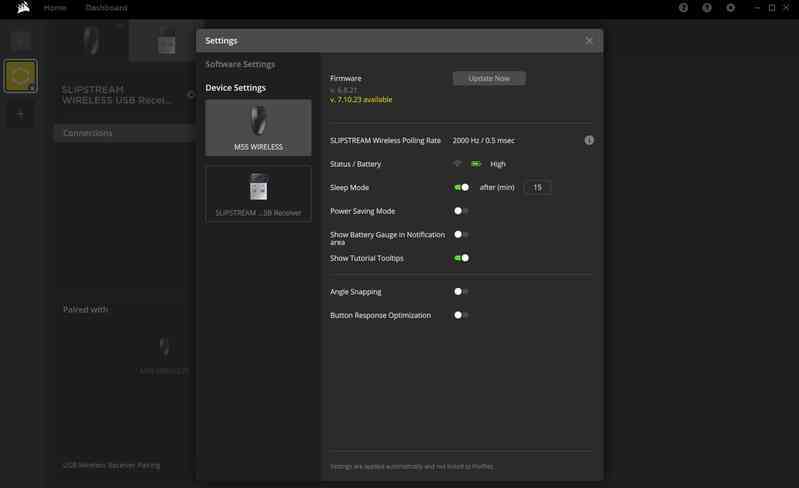The width and height of the screenshot is (799, 488).
Task: Edit the sleep after minutes field
Action: [x=537, y=187]
